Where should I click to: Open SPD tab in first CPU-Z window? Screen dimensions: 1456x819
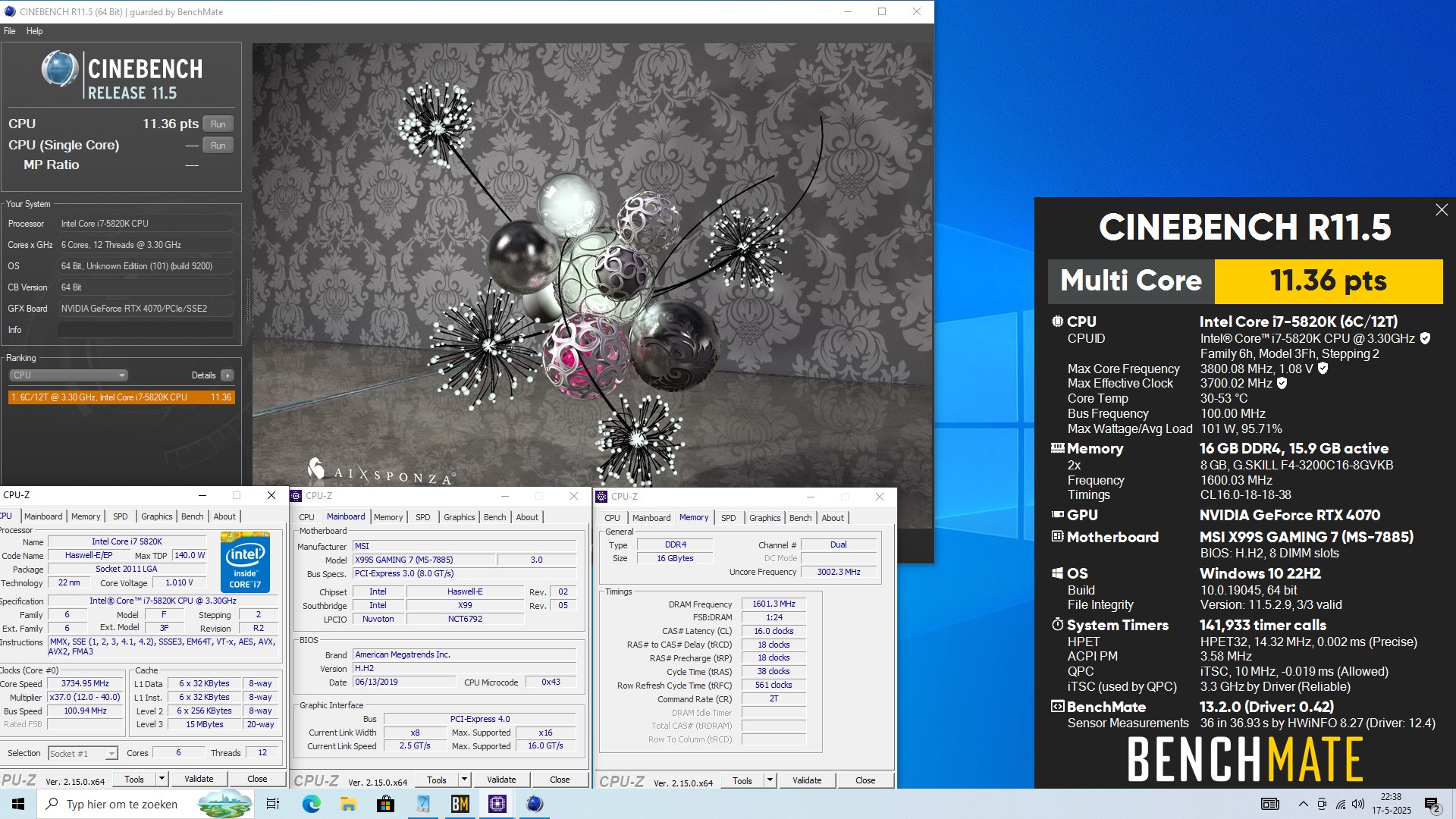tap(121, 516)
